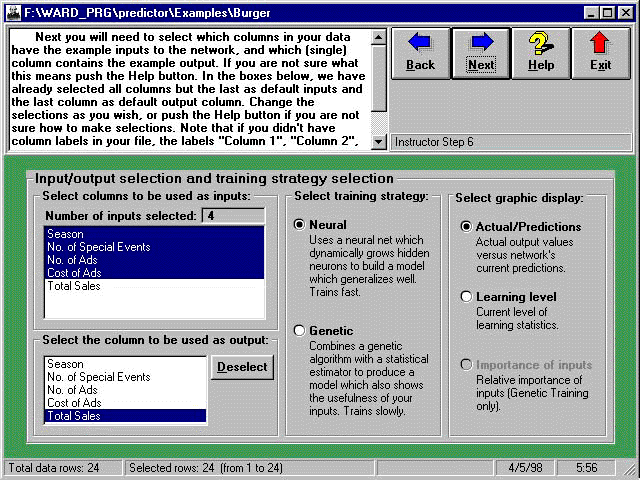
Task: Click the red Exit arrow button
Action: pos(600,53)
